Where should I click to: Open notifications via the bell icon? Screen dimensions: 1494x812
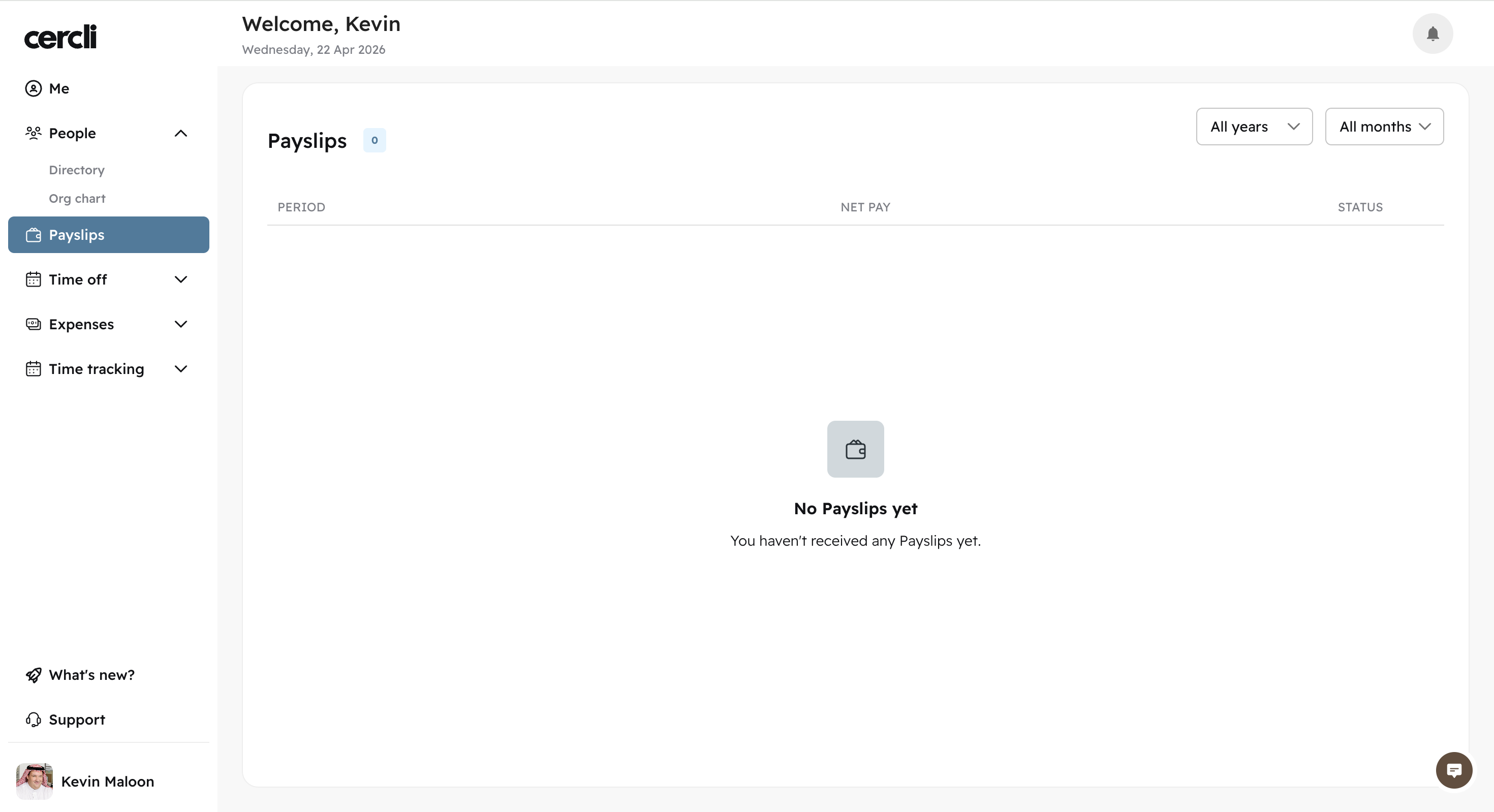click(x=1433, y=34)
